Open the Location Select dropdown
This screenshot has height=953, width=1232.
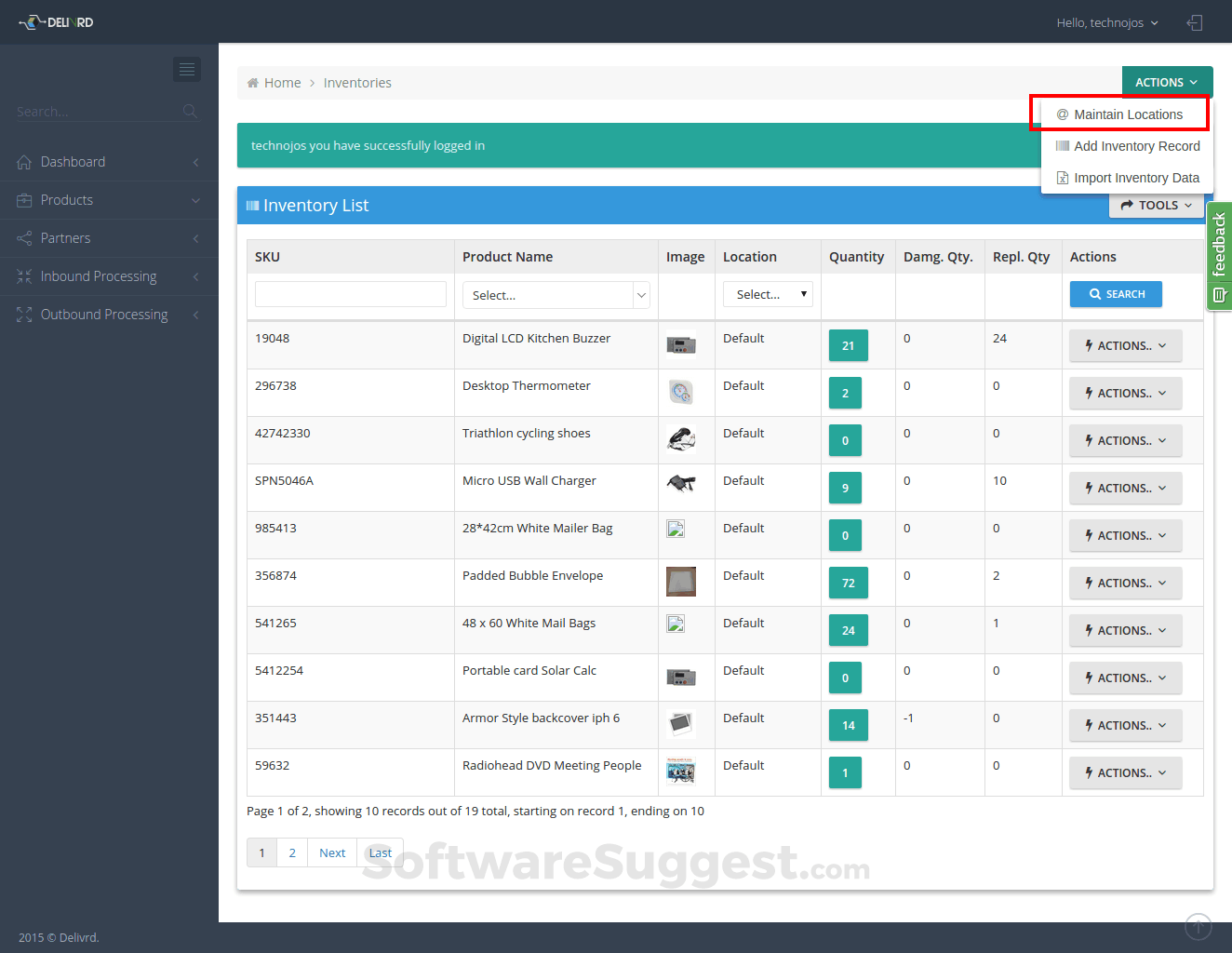pos(768,294)
